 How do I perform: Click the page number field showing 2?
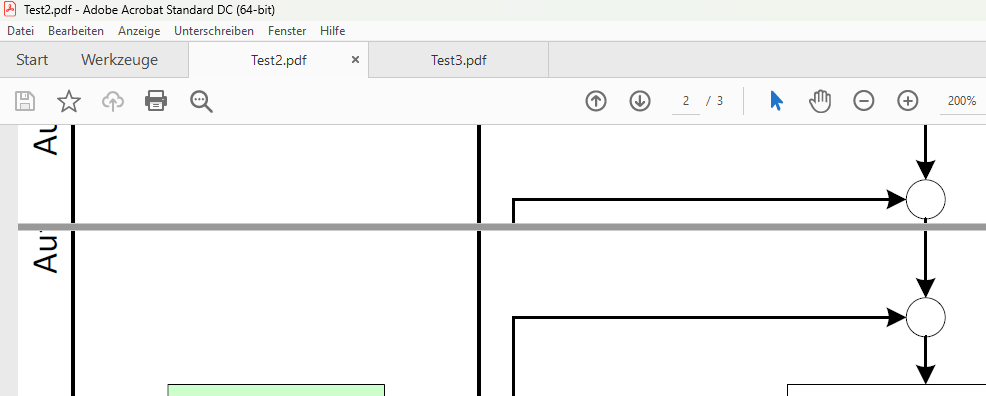click(685, 101)
